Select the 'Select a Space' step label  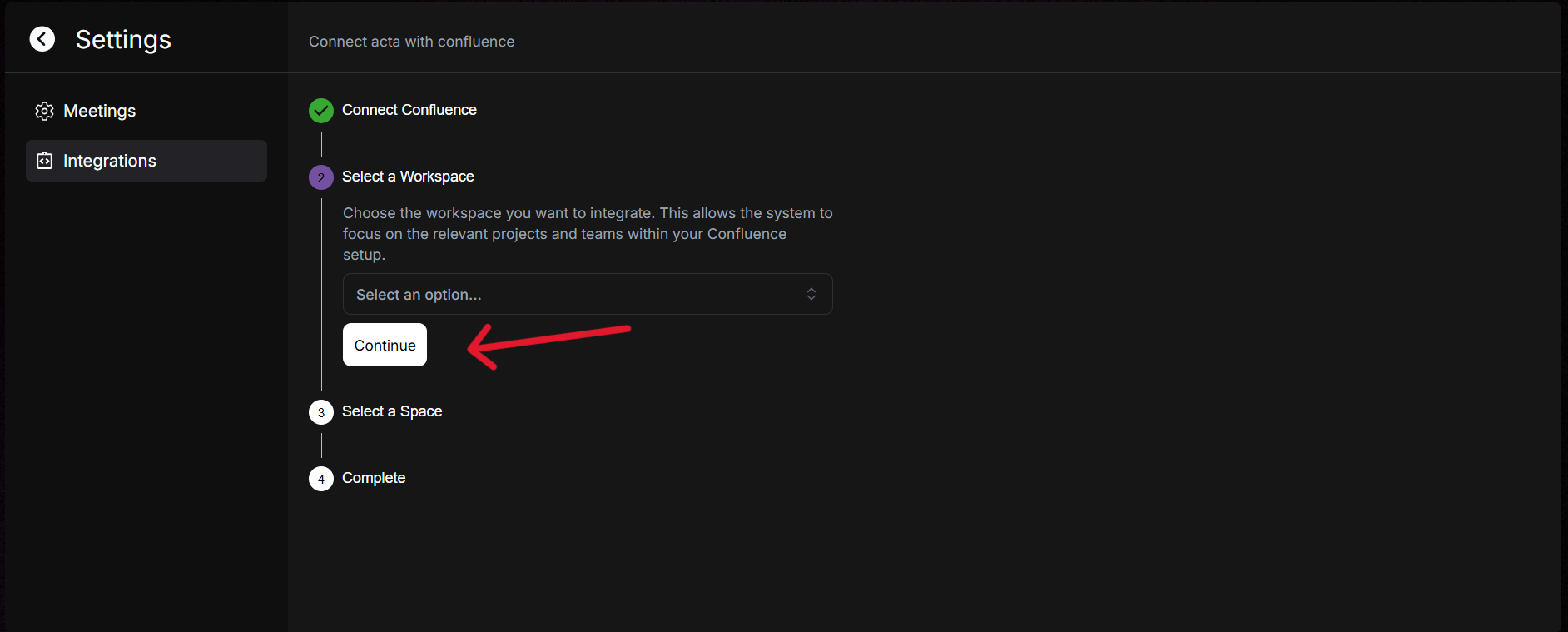pos(392,411)
